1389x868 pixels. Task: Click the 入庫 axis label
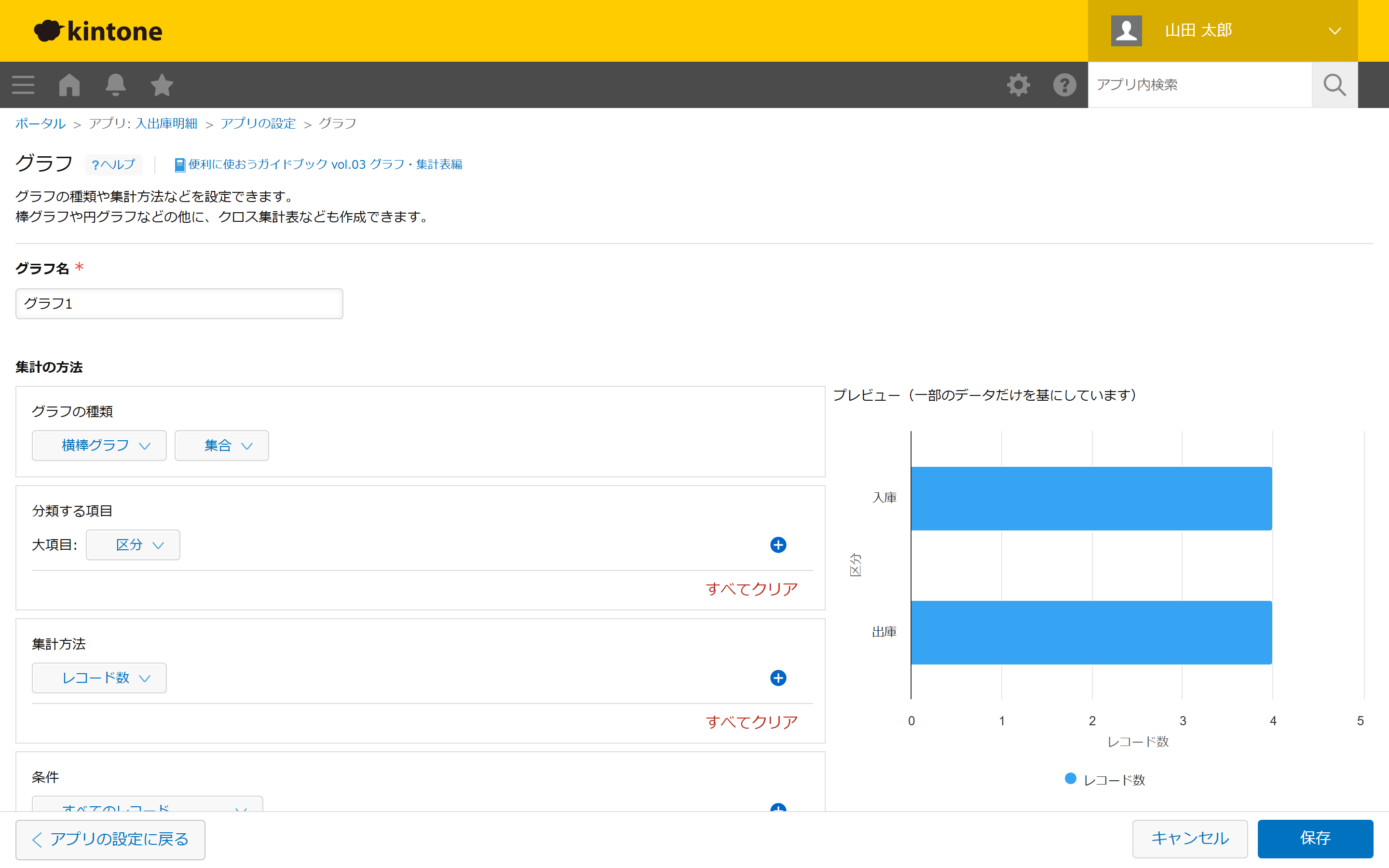[885, 498]
